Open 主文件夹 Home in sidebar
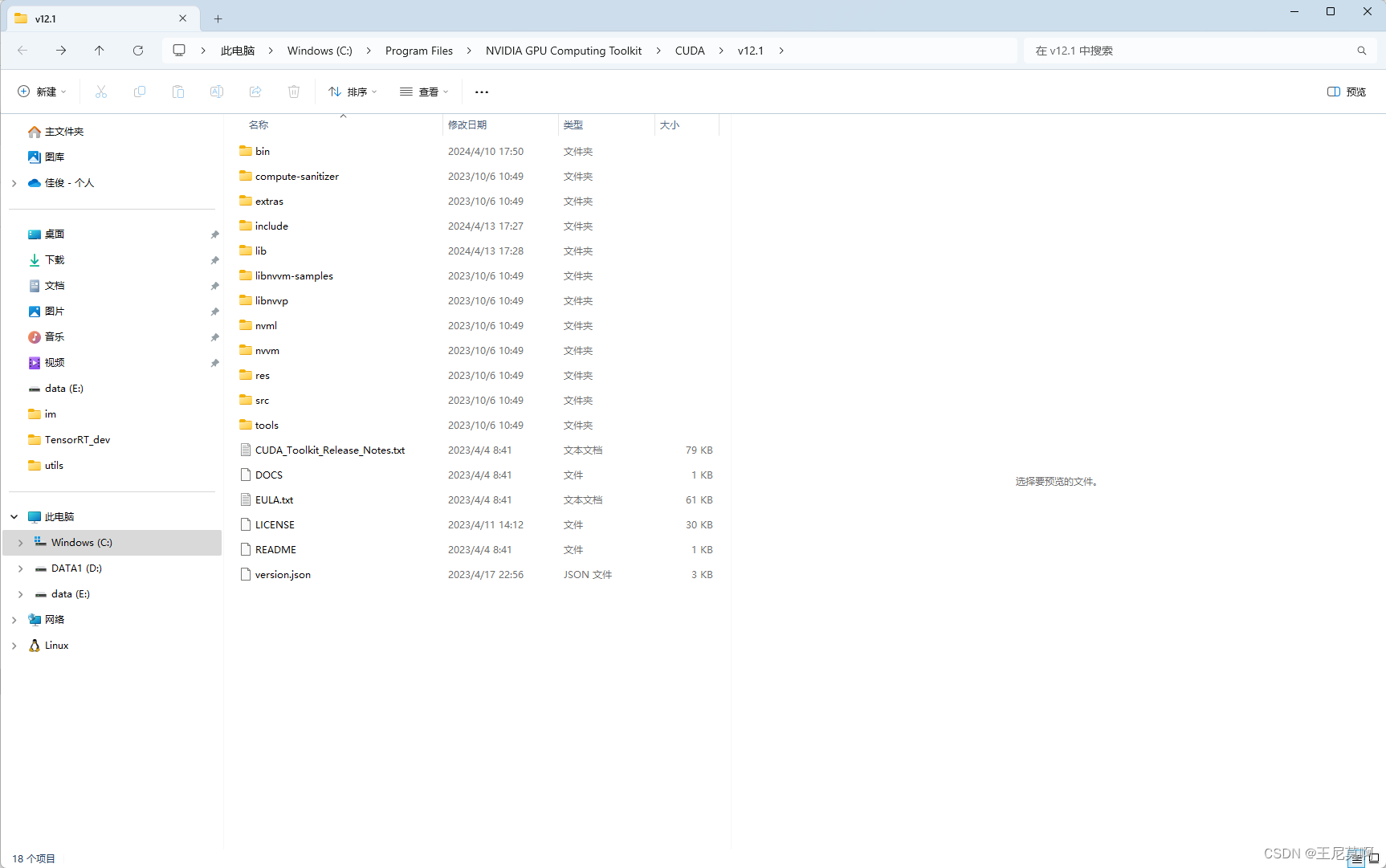The width and height of the screenshot is (1386, 868). coord(64,132)
